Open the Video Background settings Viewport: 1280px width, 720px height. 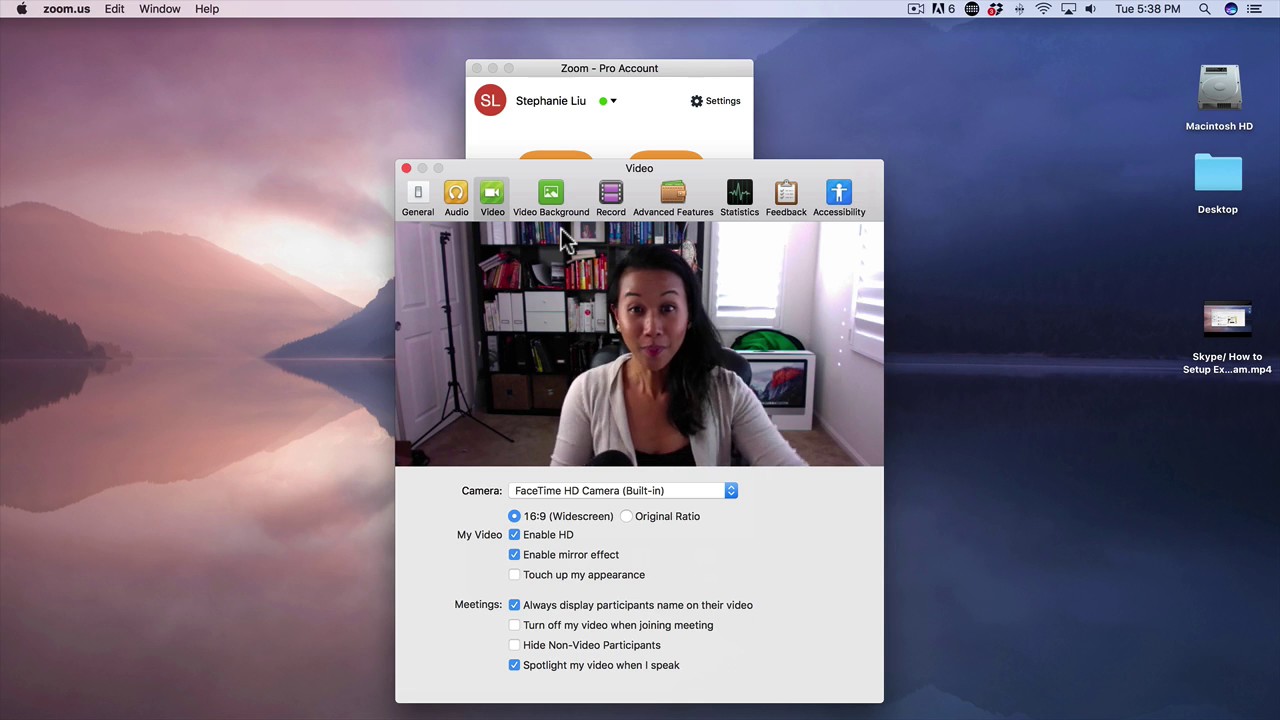(x=551, y=199)
